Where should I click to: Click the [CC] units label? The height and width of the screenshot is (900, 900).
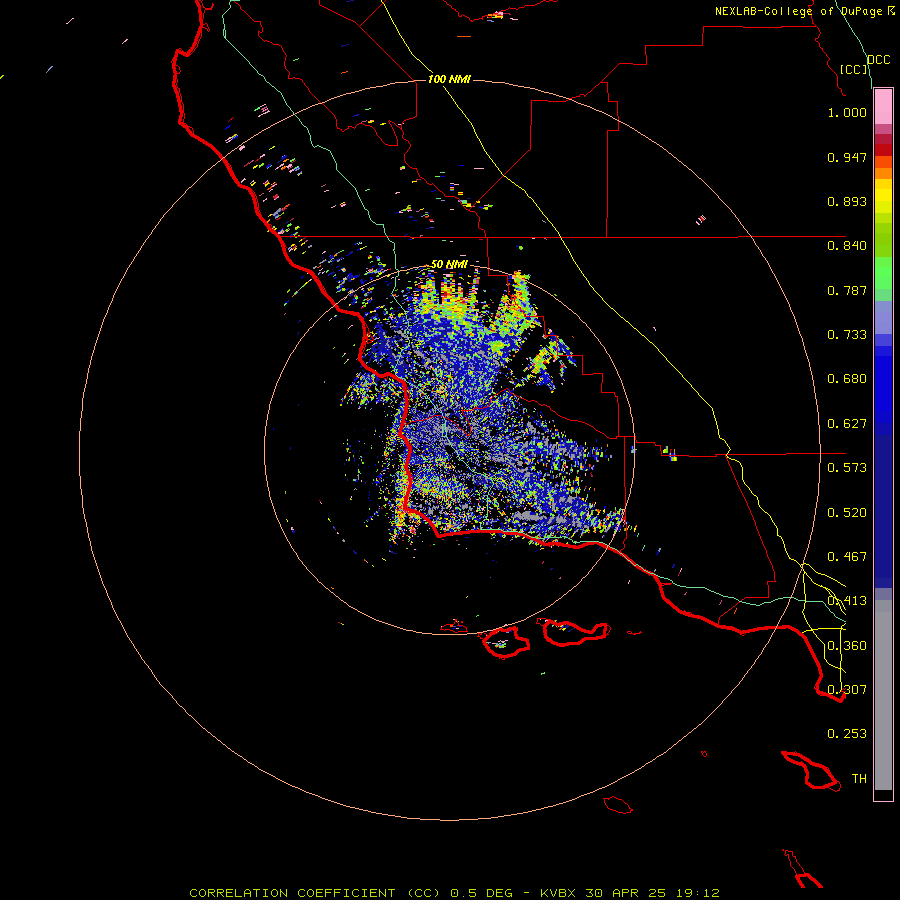(854, 70)
